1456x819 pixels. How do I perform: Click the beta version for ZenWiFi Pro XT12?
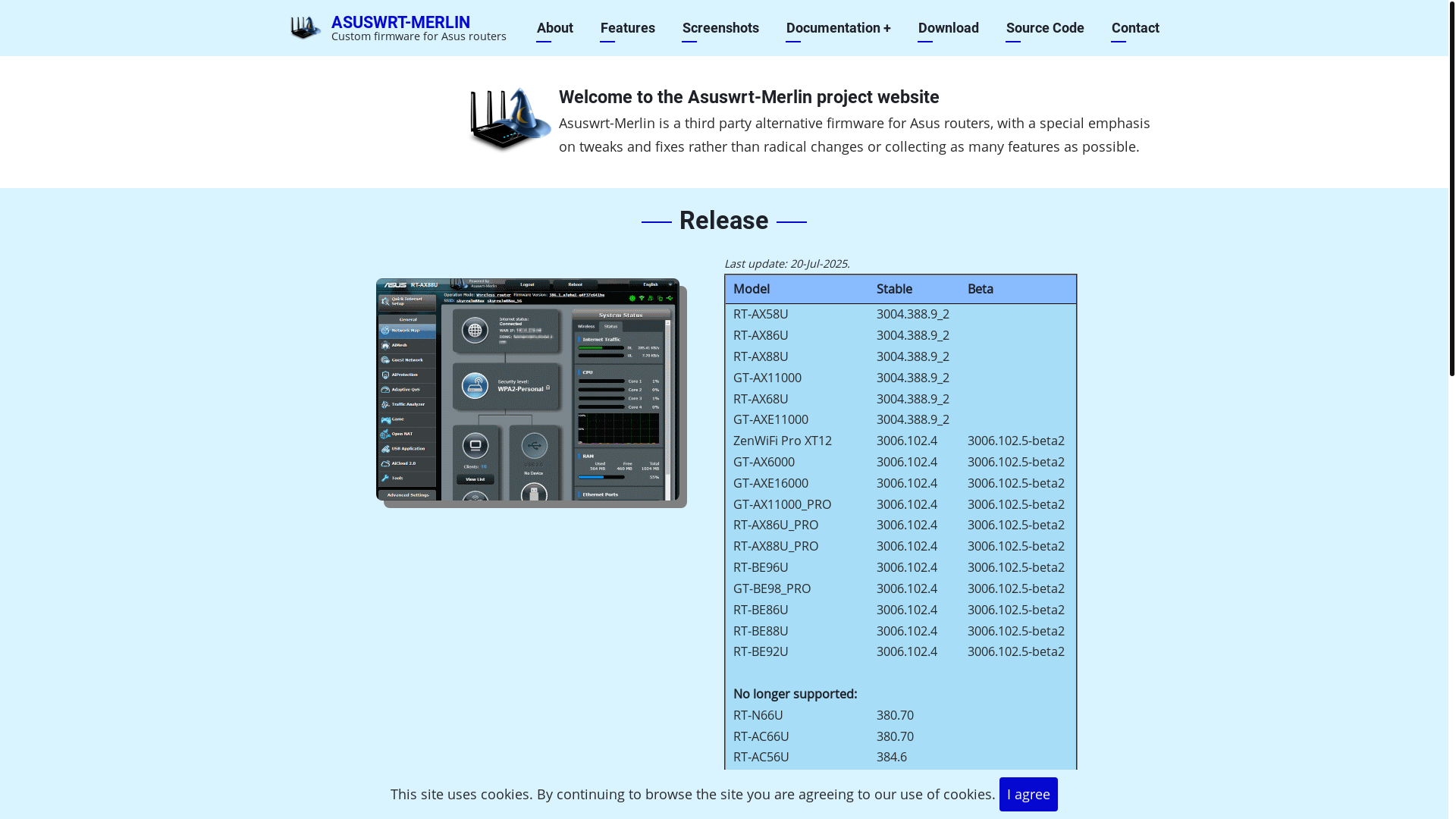(1016, 441)
